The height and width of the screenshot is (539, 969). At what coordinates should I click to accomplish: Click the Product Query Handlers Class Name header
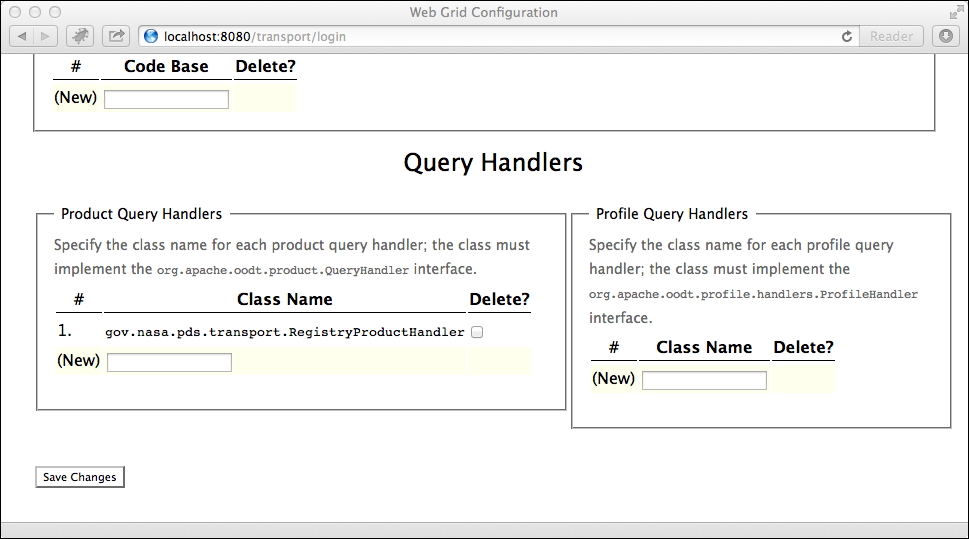(x=284, y=299)
